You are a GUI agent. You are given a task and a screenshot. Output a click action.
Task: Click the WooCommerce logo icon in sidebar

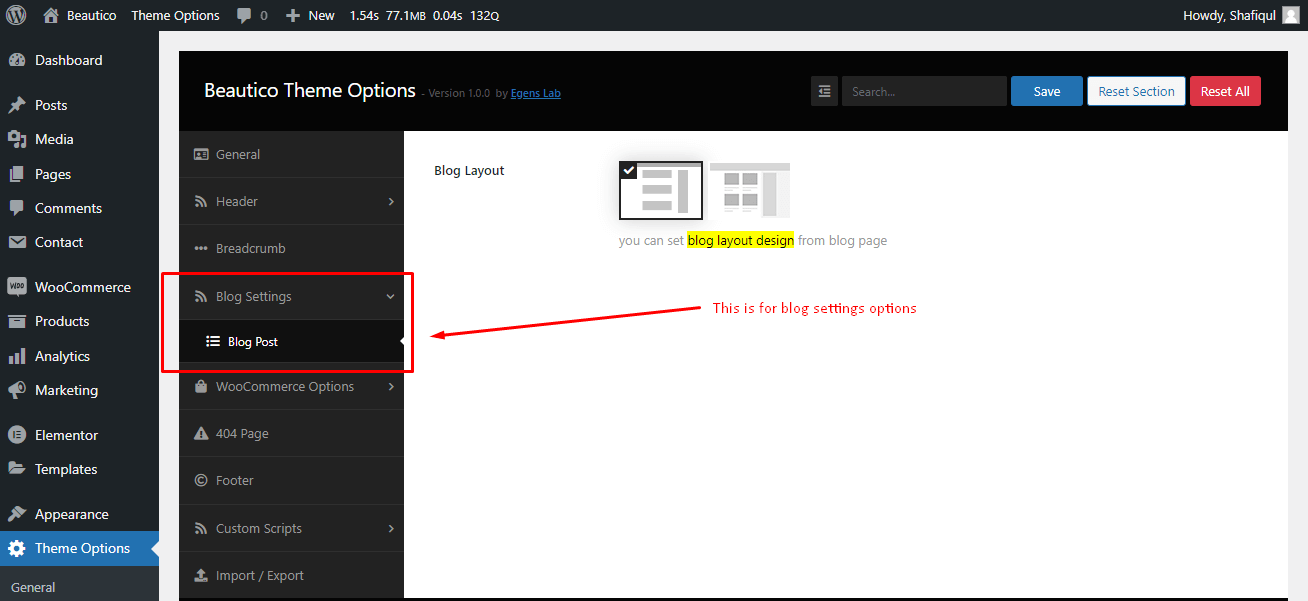coord(17,287)
